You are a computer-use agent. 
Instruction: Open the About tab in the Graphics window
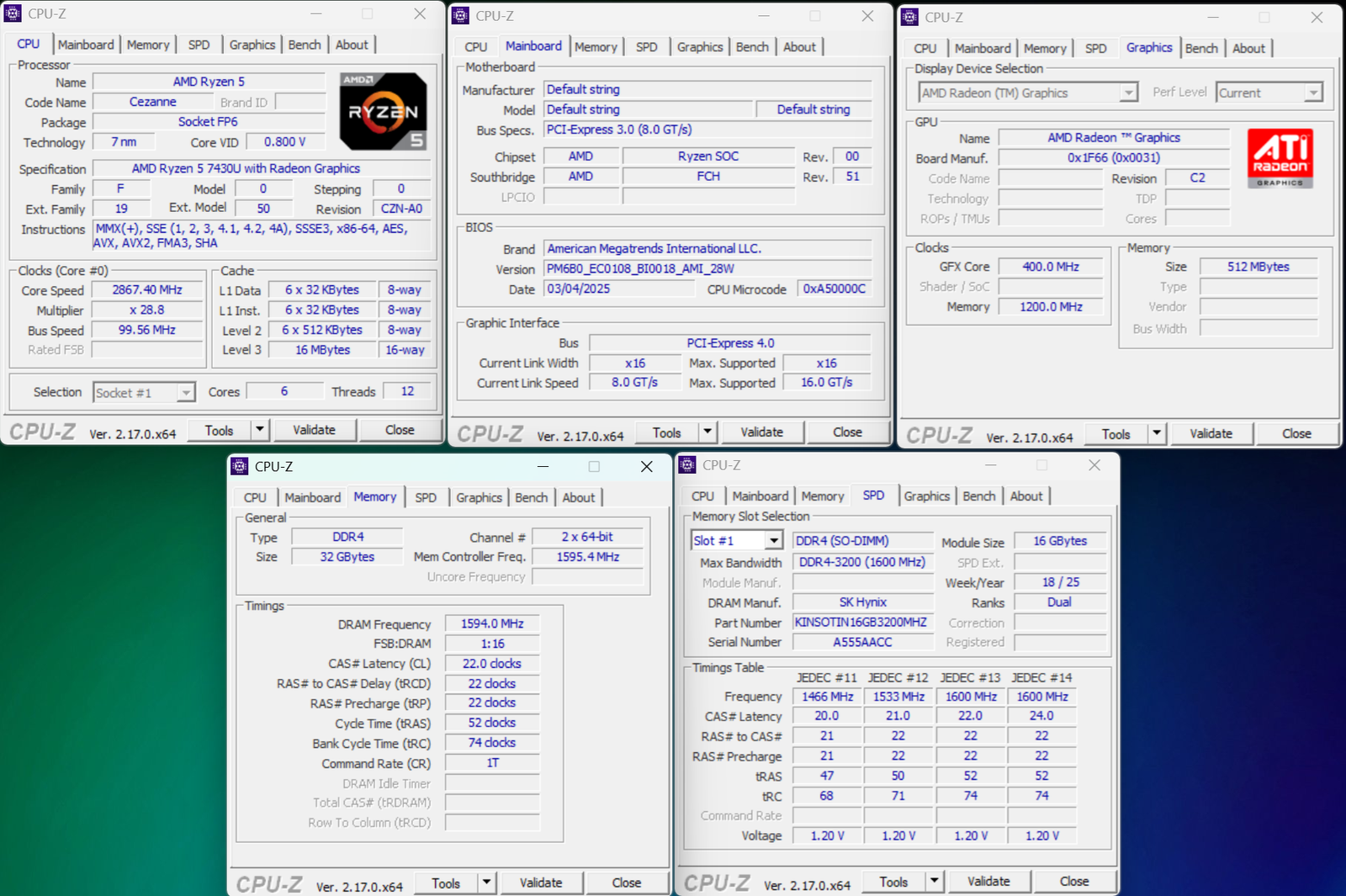(1248, 49)
